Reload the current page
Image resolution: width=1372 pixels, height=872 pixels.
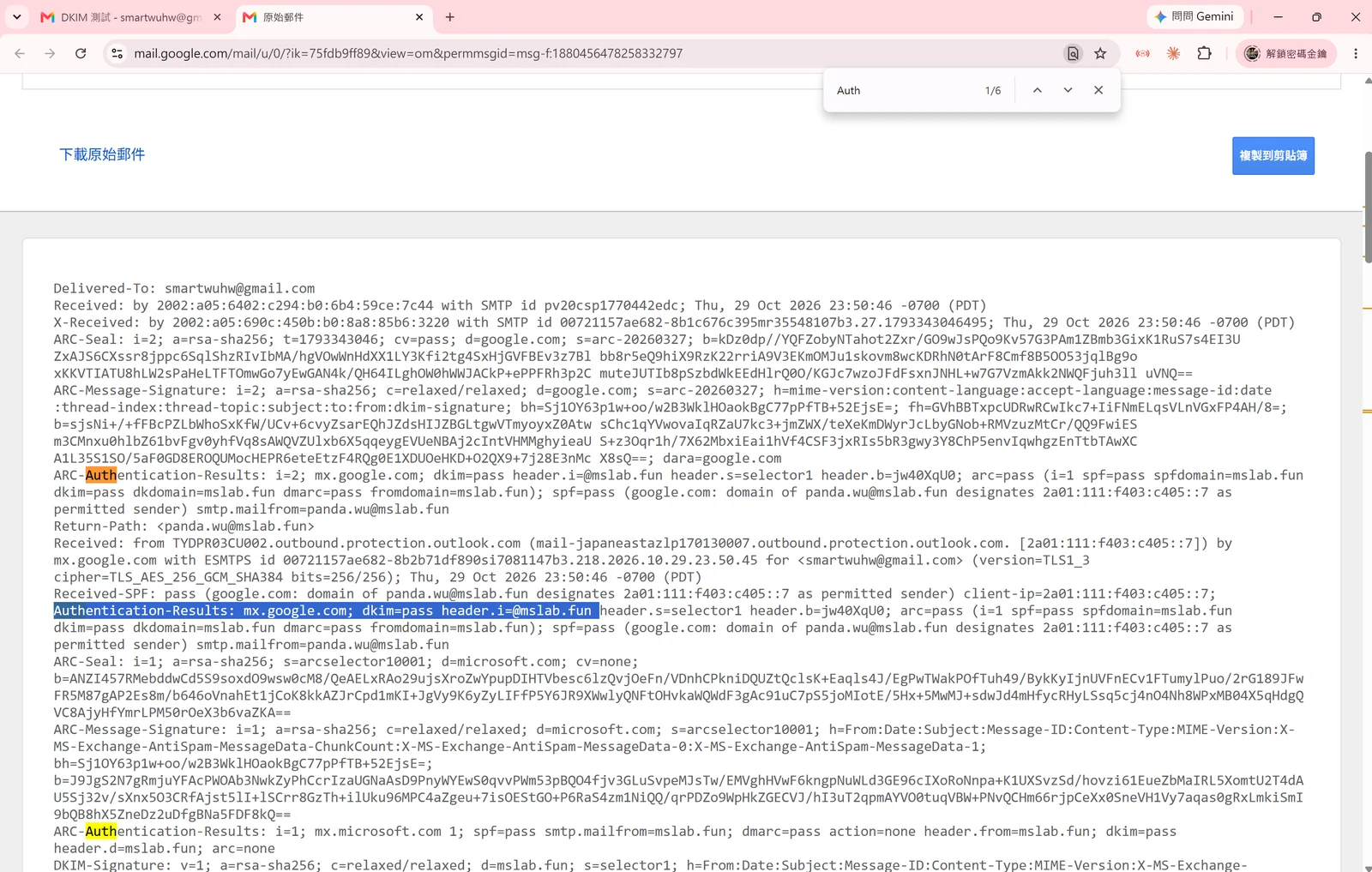(81, 53)
